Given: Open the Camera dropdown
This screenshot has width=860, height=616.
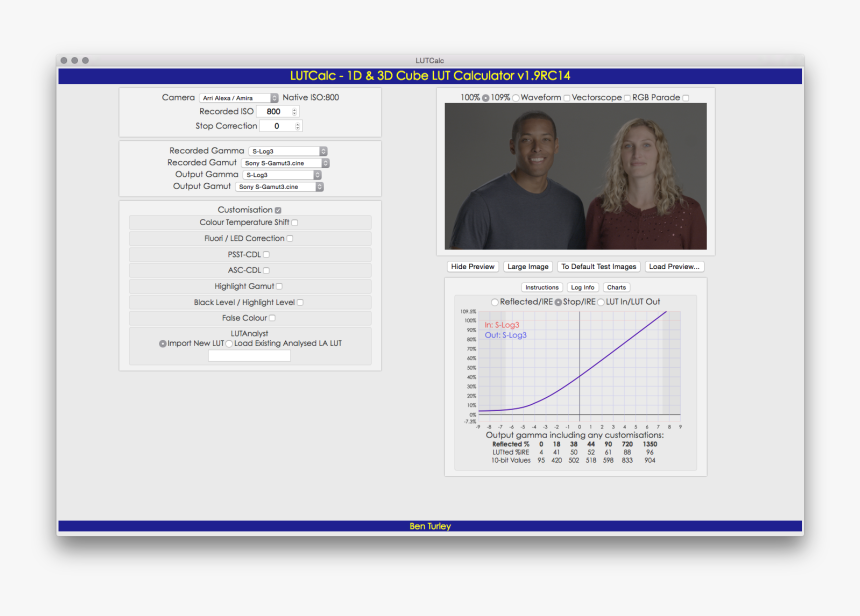Looking at the screenshot, I should (x=239, y=98).
